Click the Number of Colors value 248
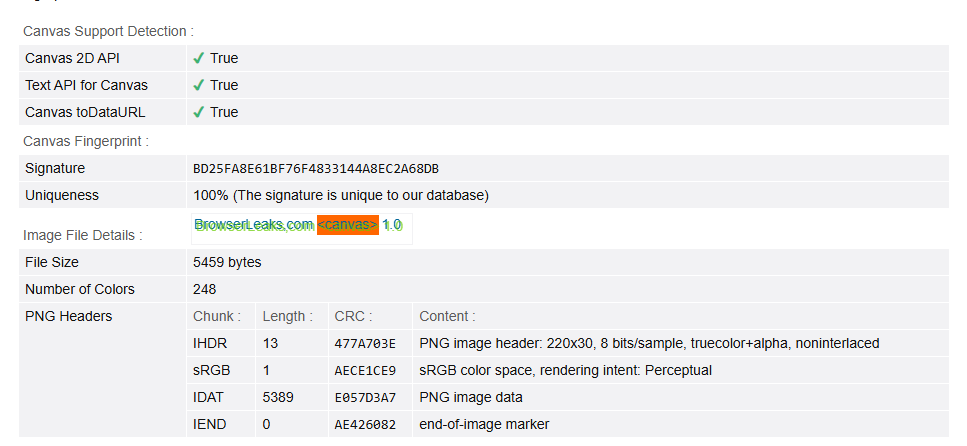The width and height of the screenshot is (967, 446). pyautogui.click(x=204, y=289)
